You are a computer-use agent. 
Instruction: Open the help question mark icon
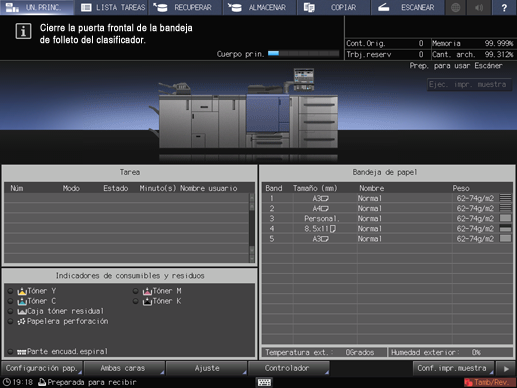(x=504, y=7)
